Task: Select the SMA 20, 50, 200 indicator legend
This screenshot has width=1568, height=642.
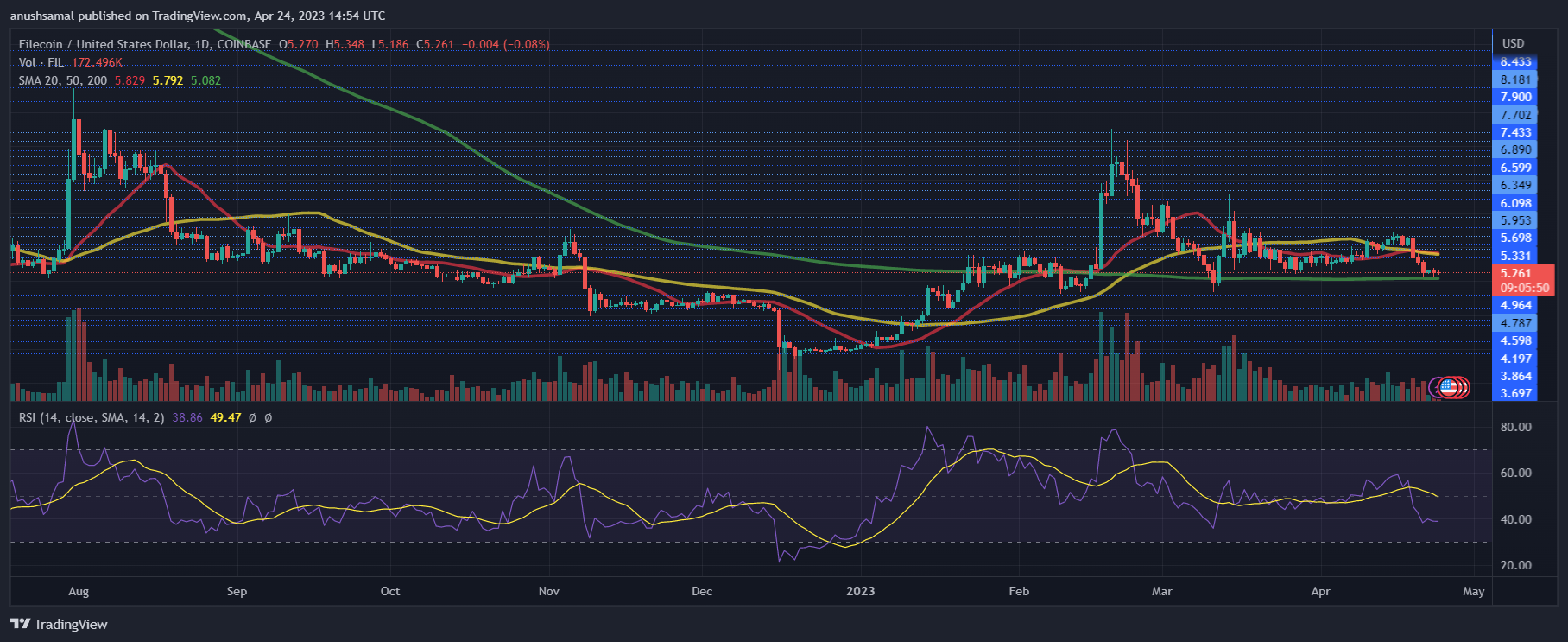Action: pos(63,80)
